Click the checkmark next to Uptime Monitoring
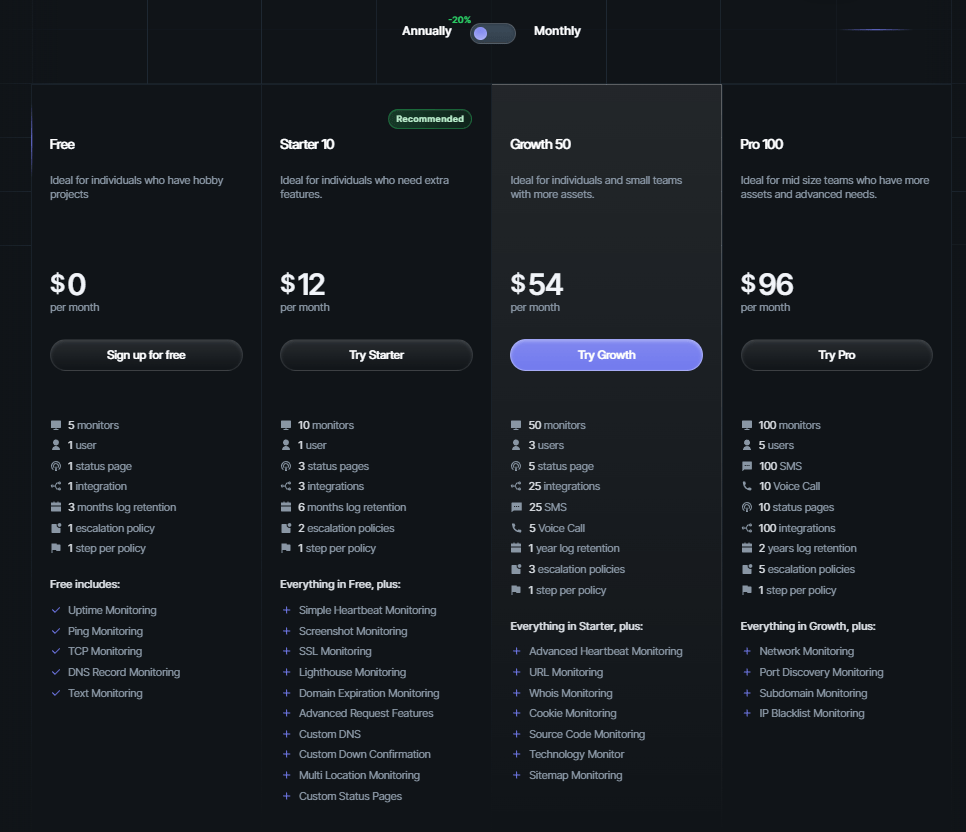966x832 pixels. pyautogui.click(x=57, y=610)
